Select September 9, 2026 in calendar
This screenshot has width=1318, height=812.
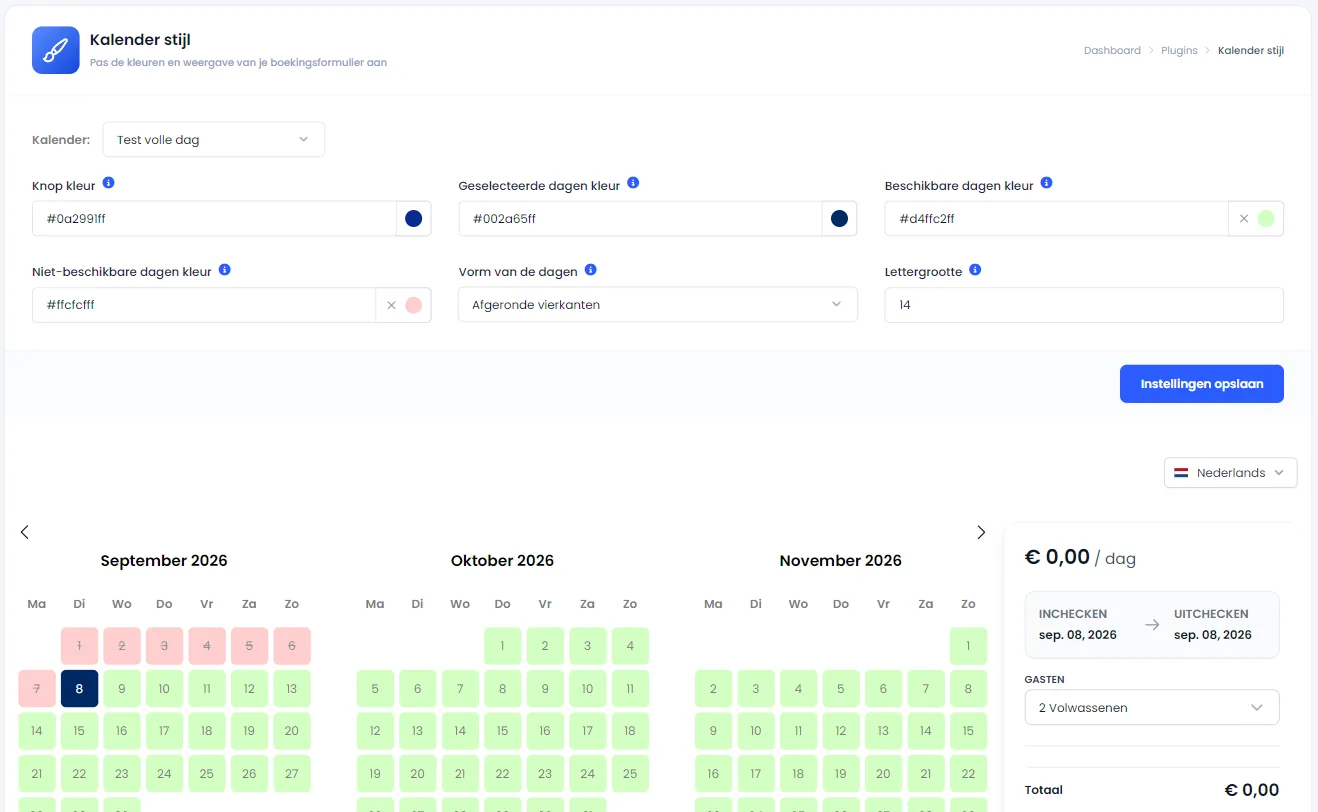tap(122, 689)
